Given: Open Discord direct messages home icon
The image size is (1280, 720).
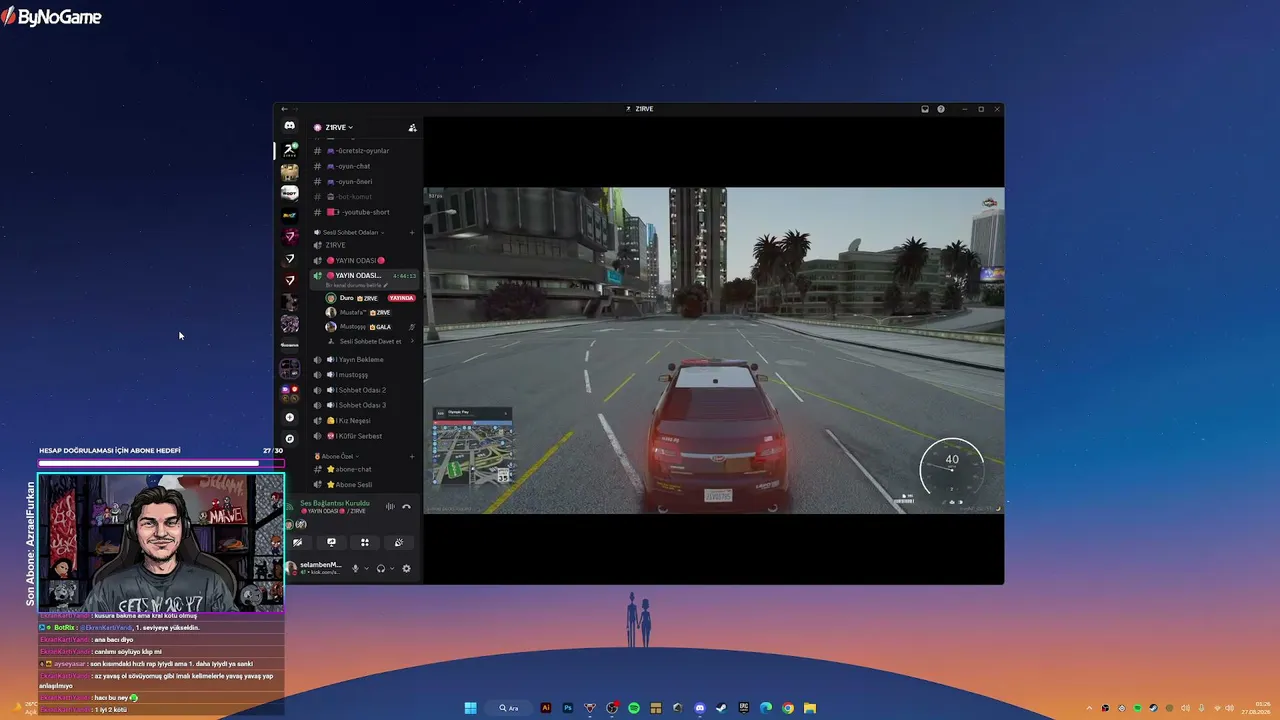Looking at the screenshot, I should pos(289,126).
